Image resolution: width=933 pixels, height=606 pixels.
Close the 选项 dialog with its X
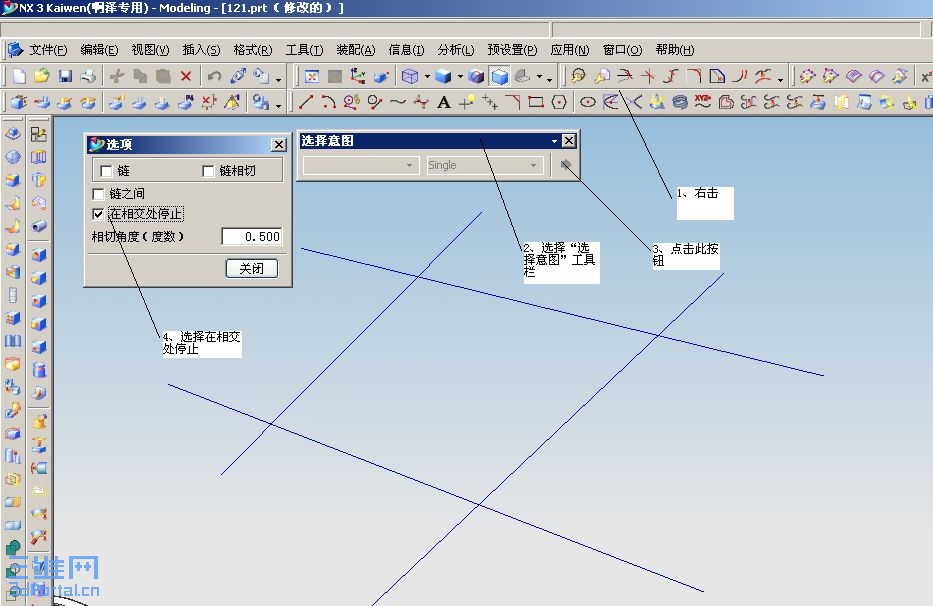(x=278, y=145)
